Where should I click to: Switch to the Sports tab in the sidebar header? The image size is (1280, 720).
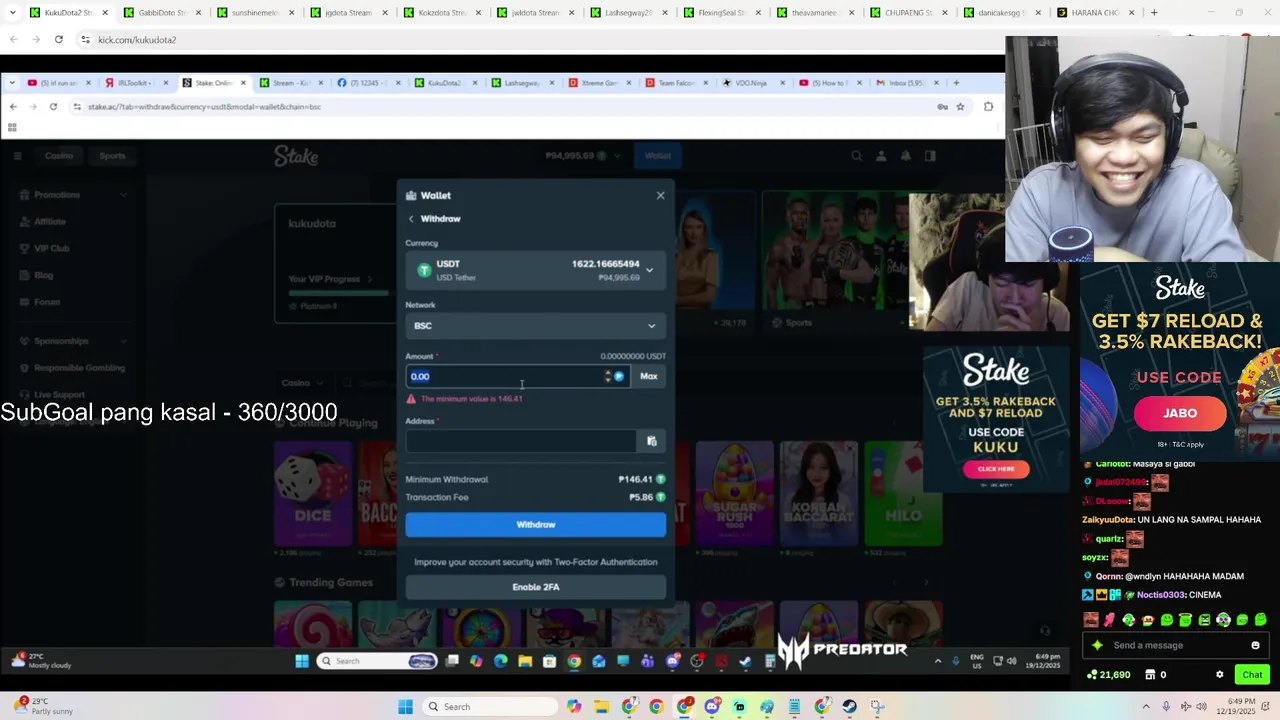(112, 156)
